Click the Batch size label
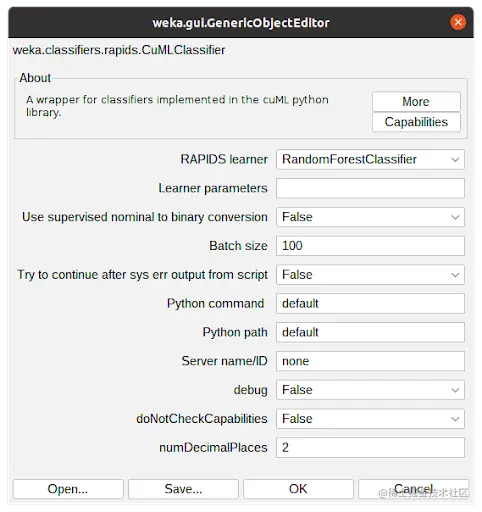The height and width of the screenshot is (512, 482). [x=238, y=246]
